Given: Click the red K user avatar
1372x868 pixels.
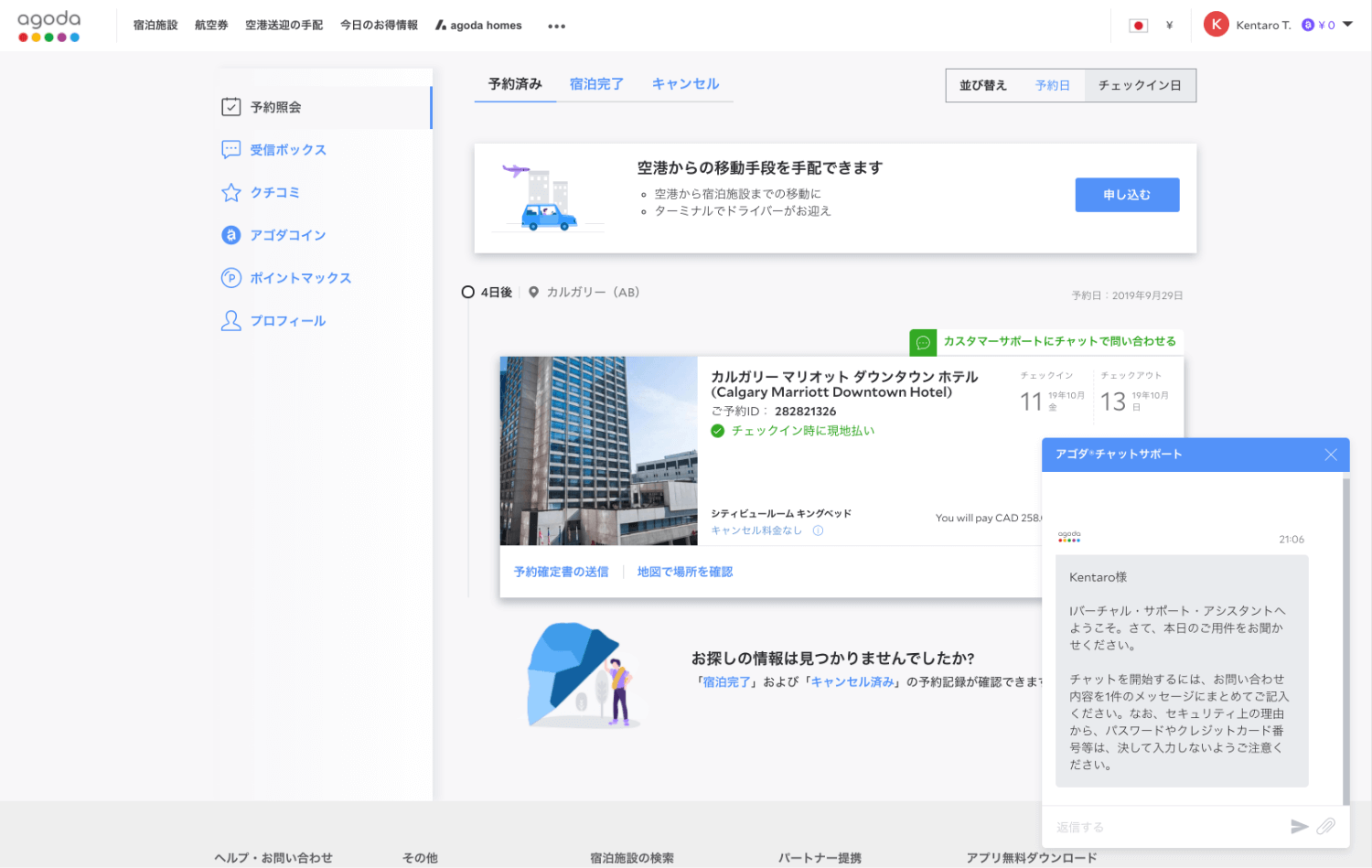Looking at the screenshot, I should [1216, 25].
